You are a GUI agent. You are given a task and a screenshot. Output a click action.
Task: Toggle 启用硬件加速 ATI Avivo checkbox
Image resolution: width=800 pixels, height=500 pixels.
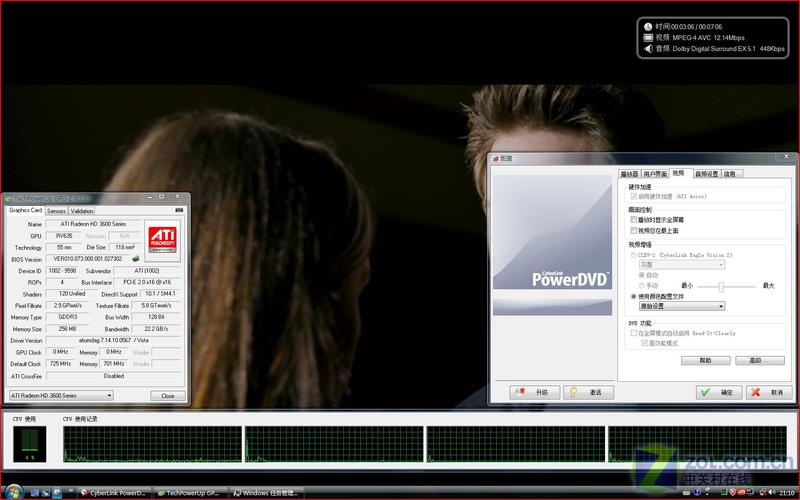coord(633,196)
